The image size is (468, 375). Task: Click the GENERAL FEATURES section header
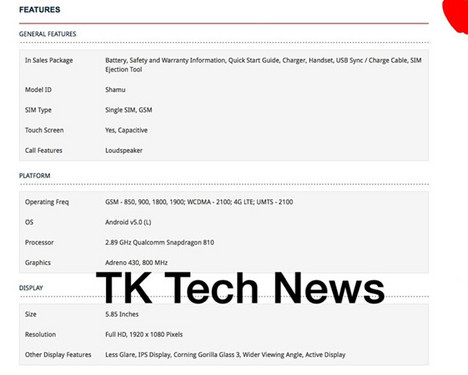coord(48,34)
